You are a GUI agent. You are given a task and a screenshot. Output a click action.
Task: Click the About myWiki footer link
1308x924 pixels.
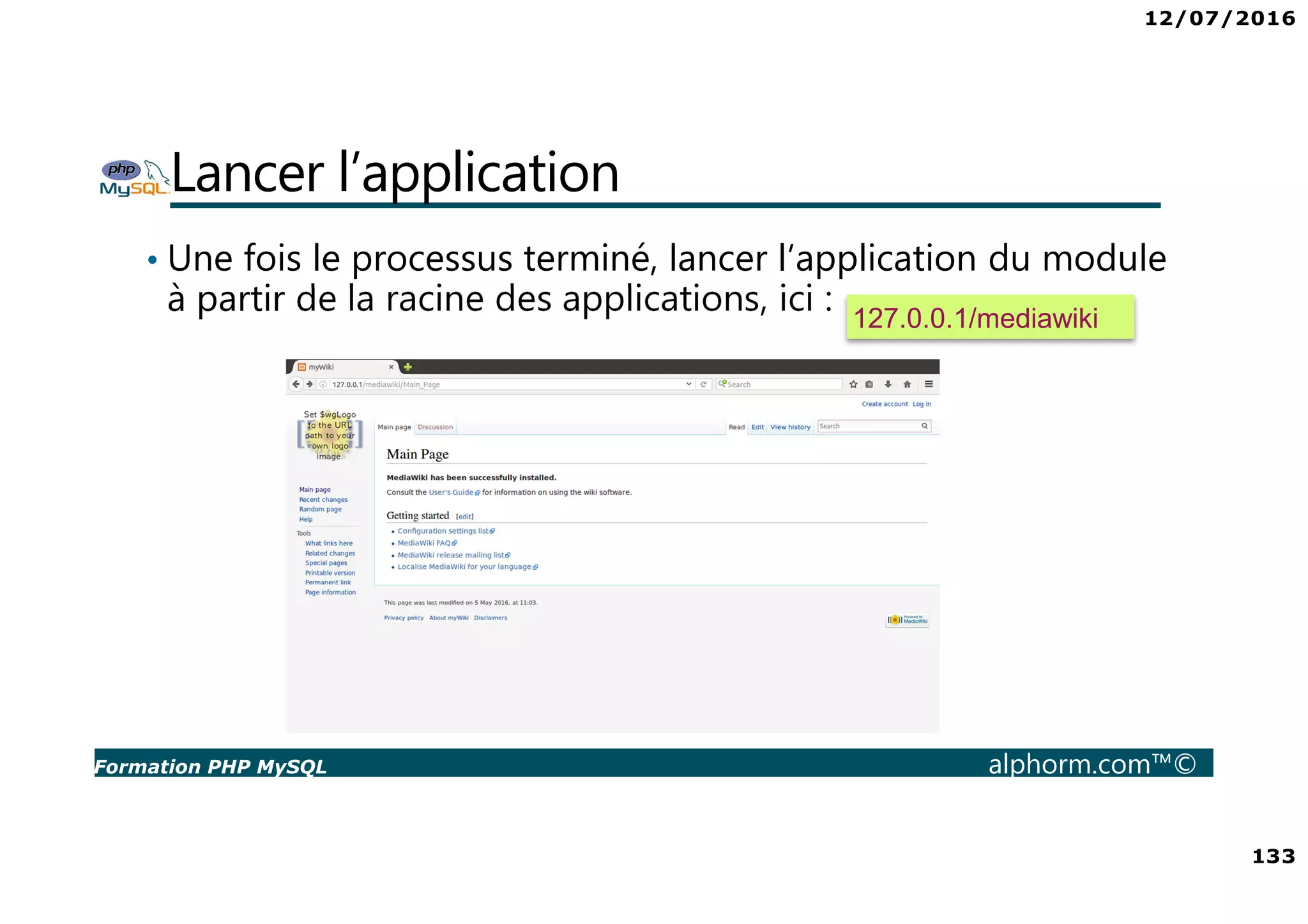point(449,618)
